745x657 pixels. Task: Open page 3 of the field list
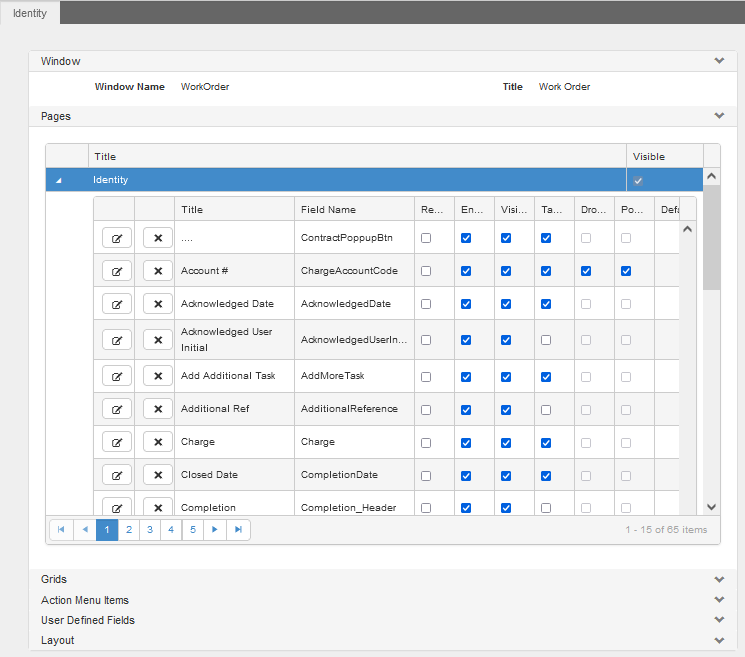[149, 530]
